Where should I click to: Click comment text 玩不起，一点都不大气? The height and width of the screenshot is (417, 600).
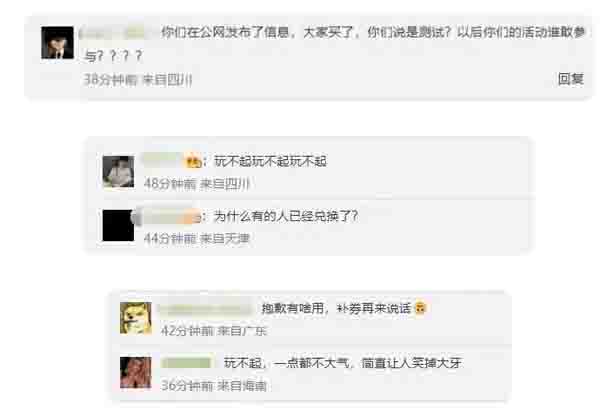click(287, 363)
